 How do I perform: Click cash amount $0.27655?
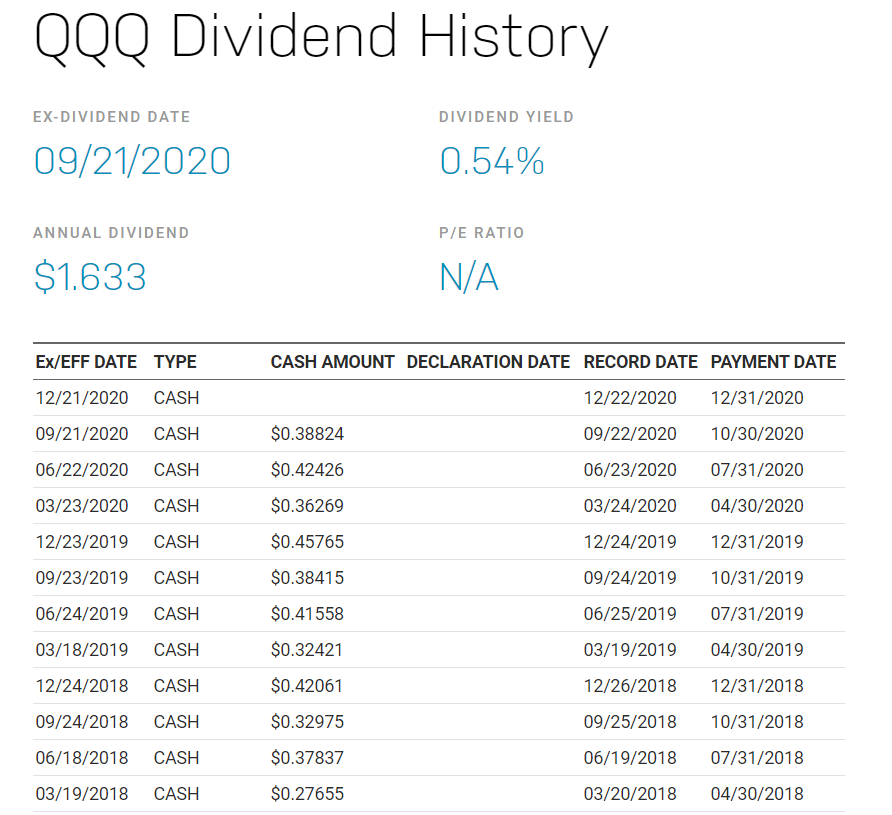pyautogui.click(x=307, y=793)
